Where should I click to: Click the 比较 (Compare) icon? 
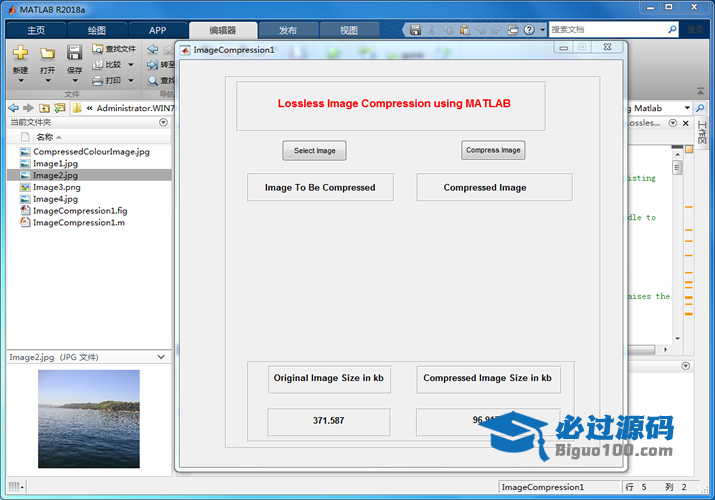98,65
